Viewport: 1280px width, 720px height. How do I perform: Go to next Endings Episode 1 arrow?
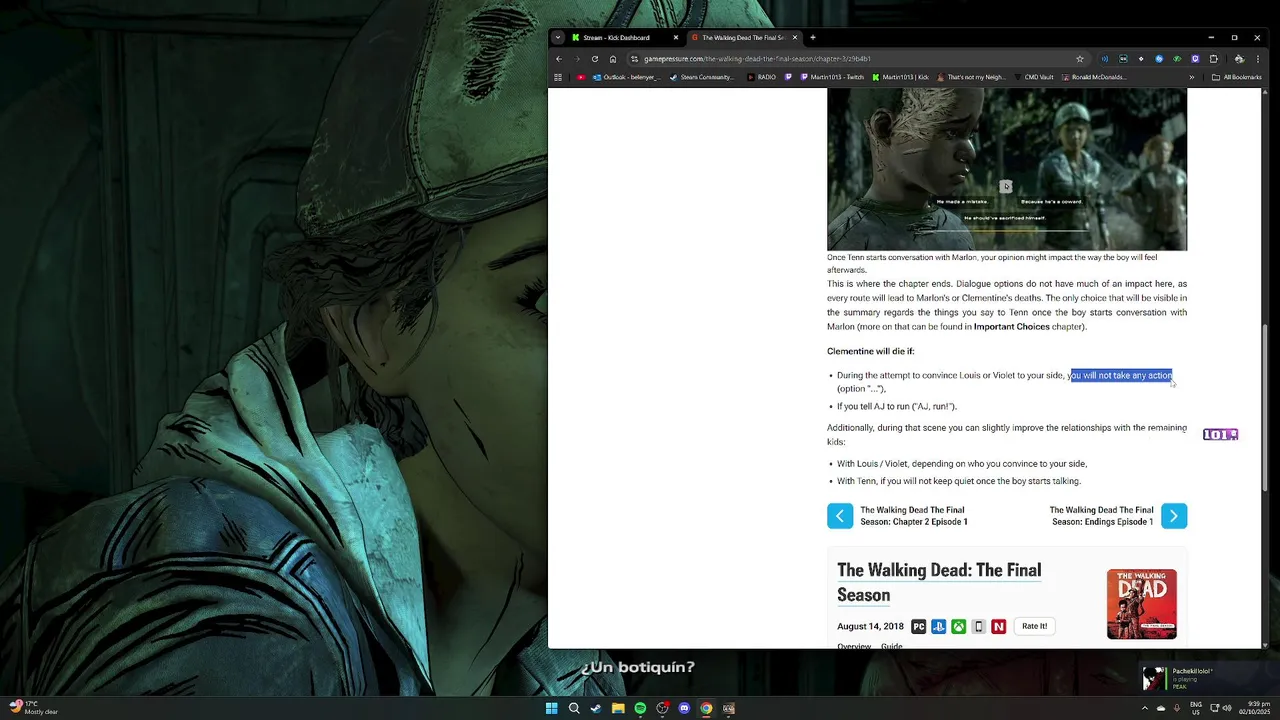(1174, 516)
